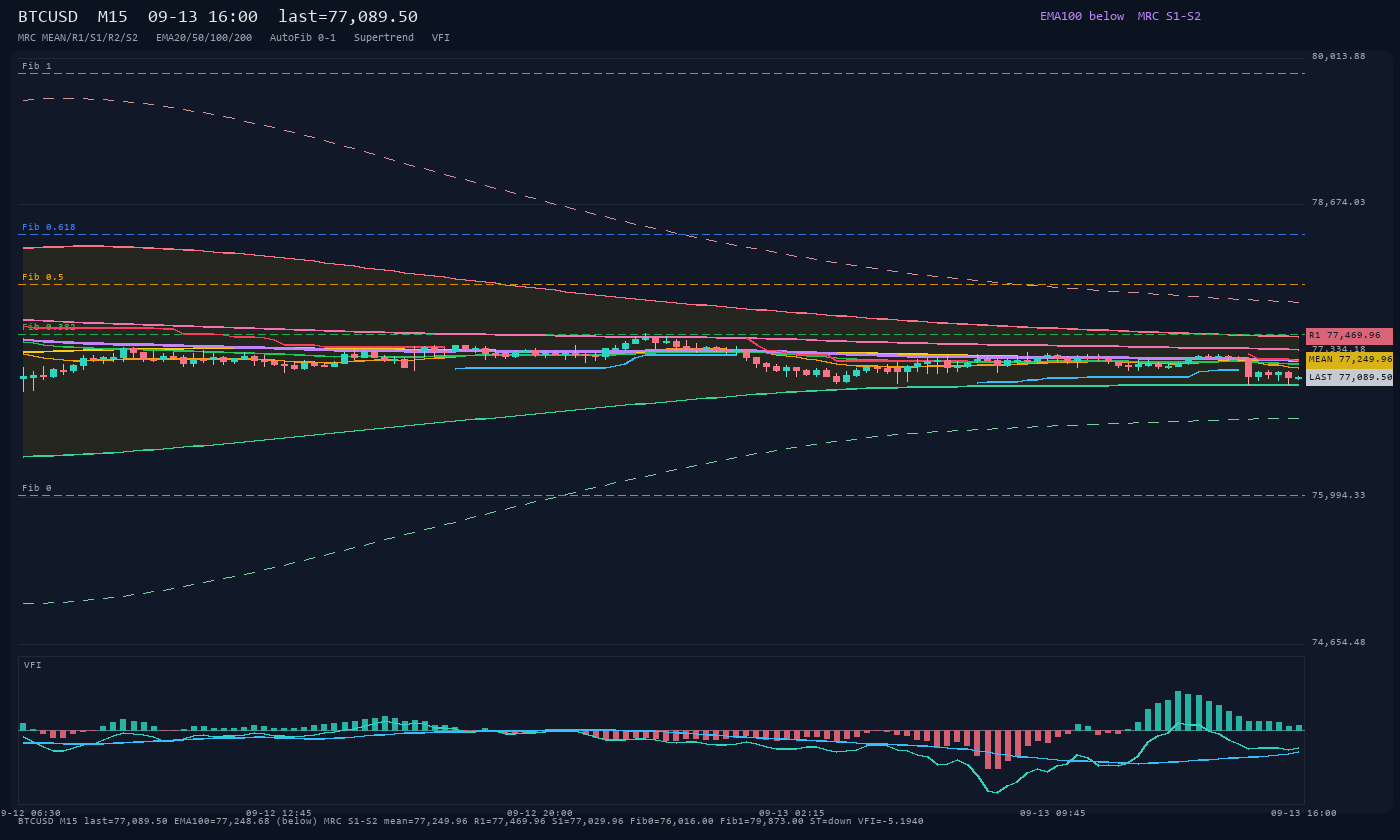The height and width of the screenshot is (840, 1400).
Task: Click the BTCUSD symbol in the chart title
Action: click(x=48, y=16)
